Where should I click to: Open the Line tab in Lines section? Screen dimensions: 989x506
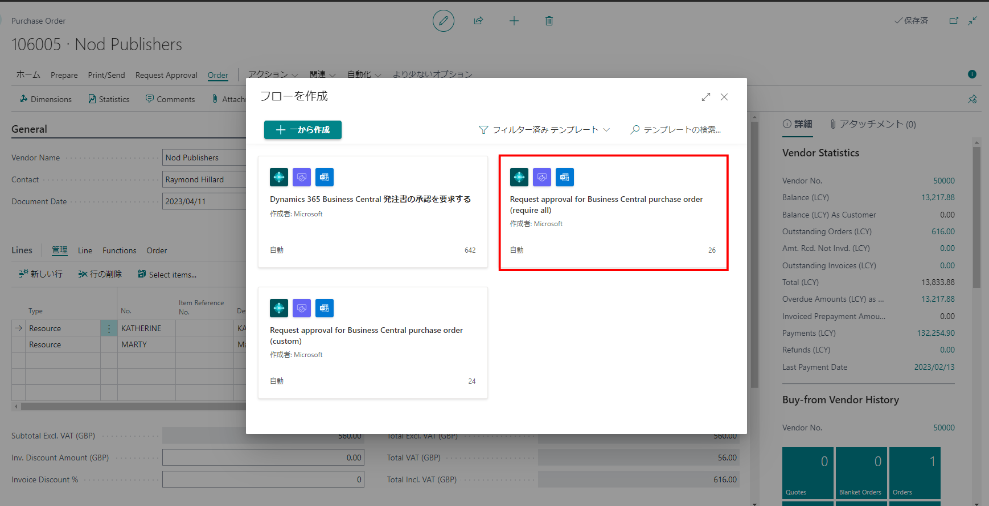pos(85,250)
